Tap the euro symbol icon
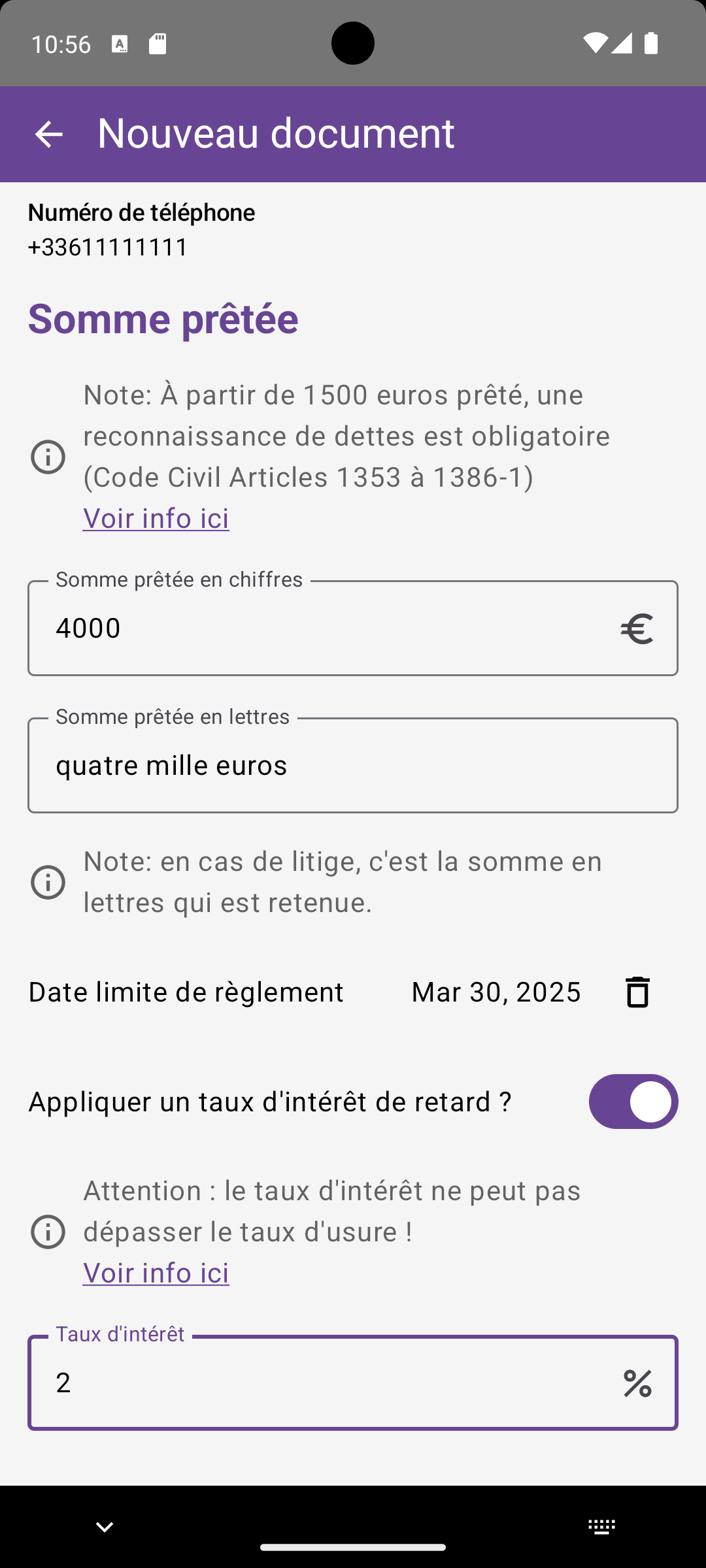Viewport: 706px width, 1568px height. [637, 629]
